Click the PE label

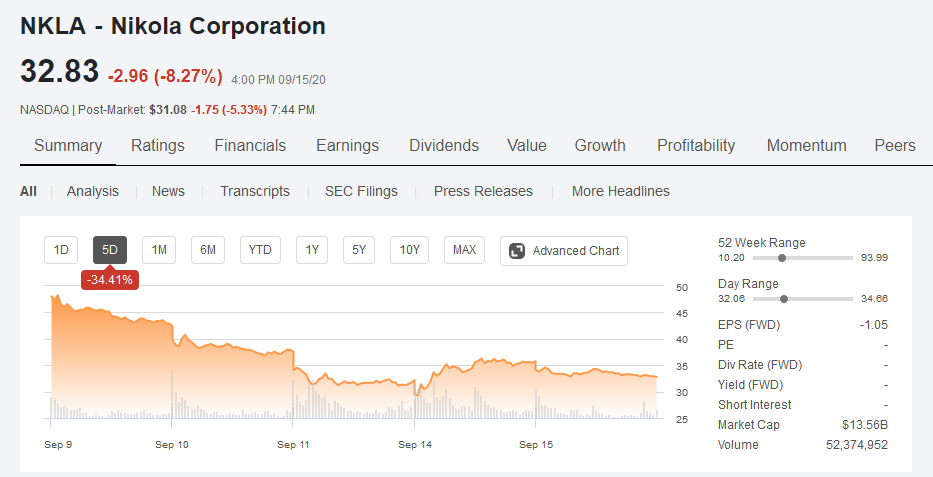pyautogui.click(x=726, y=345)
